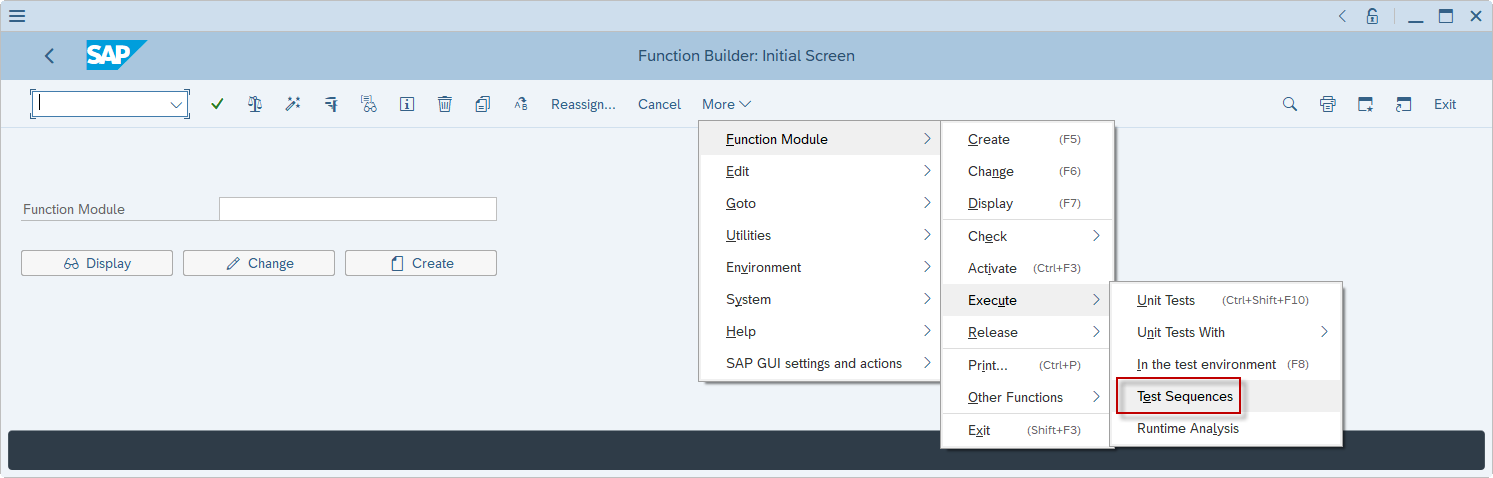
Task: Click the balance scale Check icon
Action: [255, 104]
